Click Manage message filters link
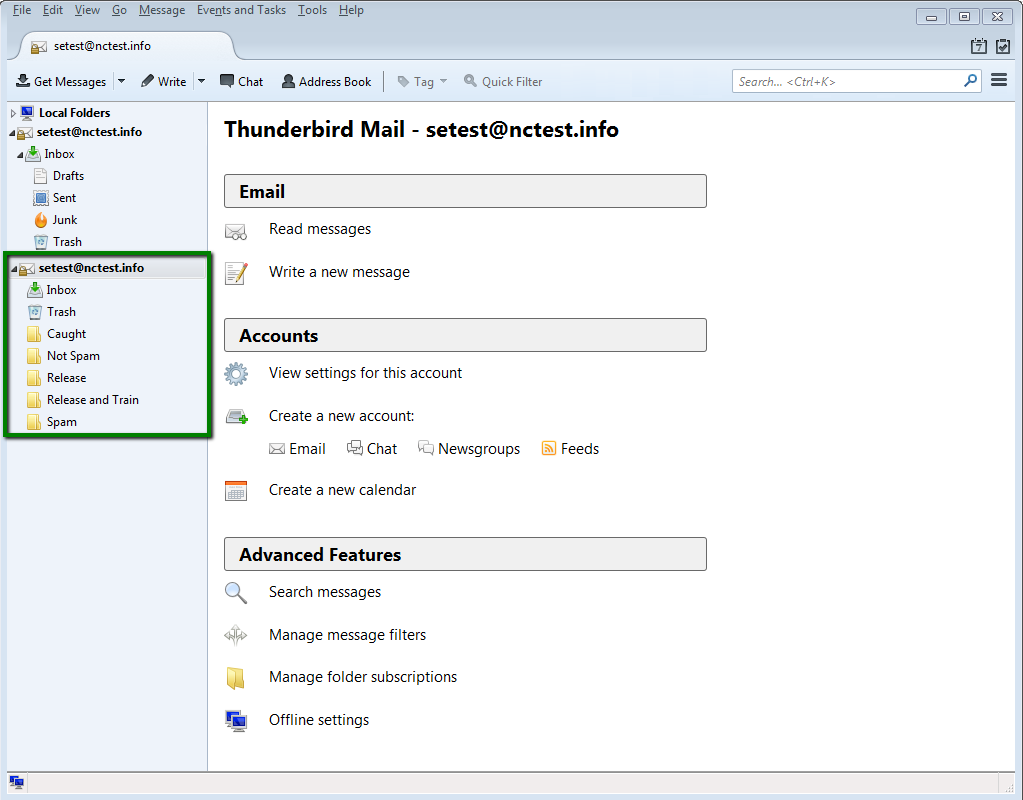This screenshot has height=800, width=1023. pos(347,635)
